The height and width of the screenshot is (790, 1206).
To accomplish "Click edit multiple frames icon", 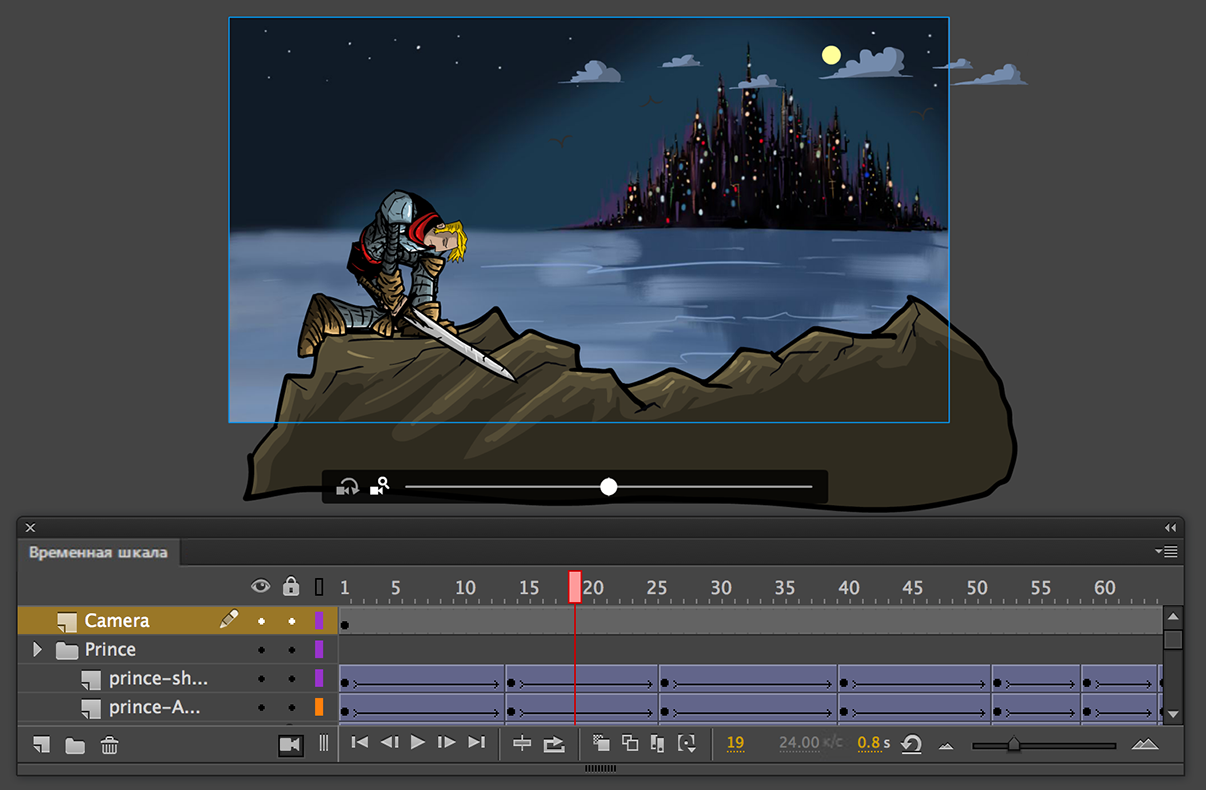I will (658, 743).
